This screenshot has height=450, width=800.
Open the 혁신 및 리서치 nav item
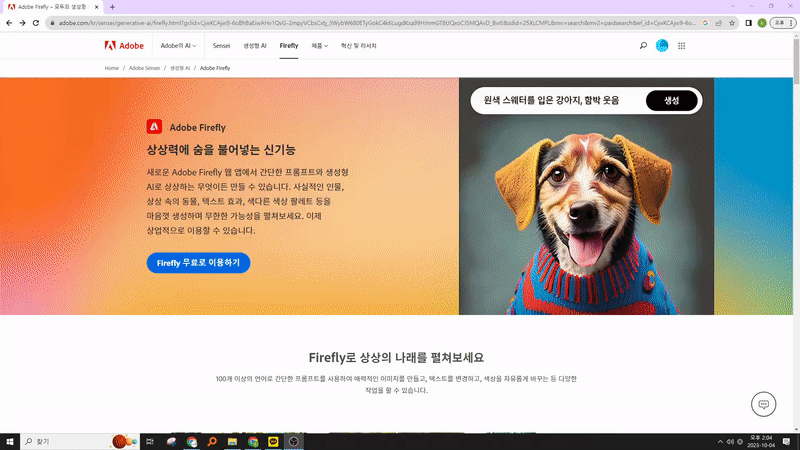359,46
